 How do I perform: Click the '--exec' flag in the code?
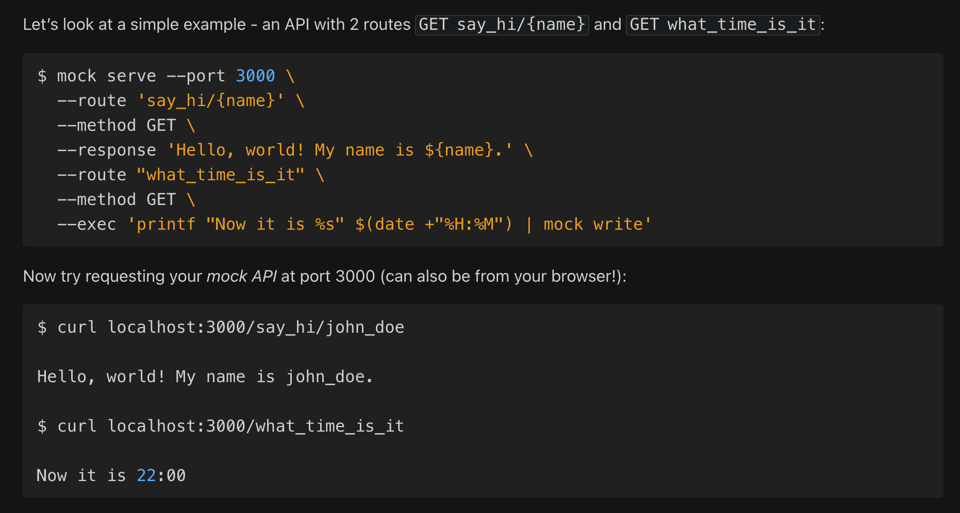pyautogui.click(x=87, y=225)
